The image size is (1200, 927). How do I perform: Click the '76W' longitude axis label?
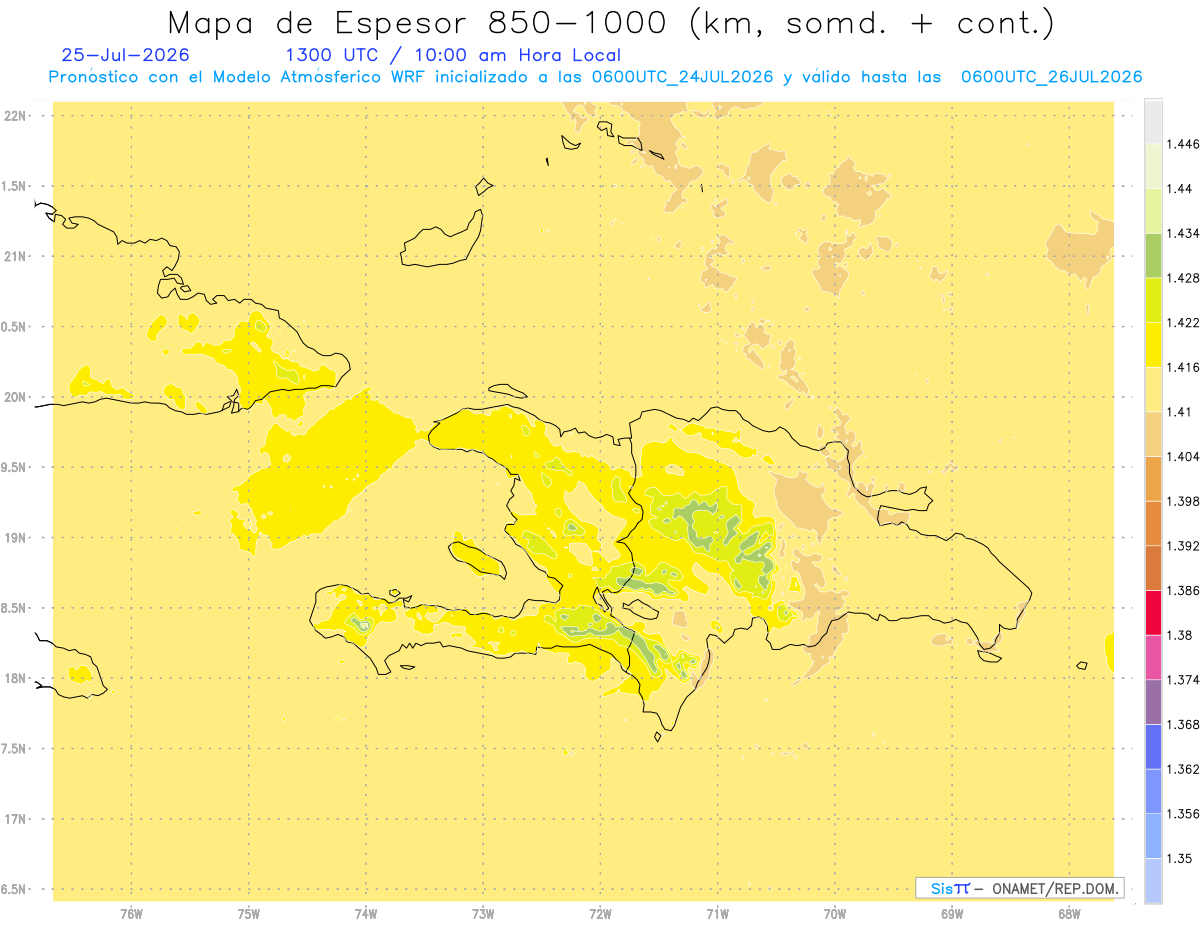131,914
